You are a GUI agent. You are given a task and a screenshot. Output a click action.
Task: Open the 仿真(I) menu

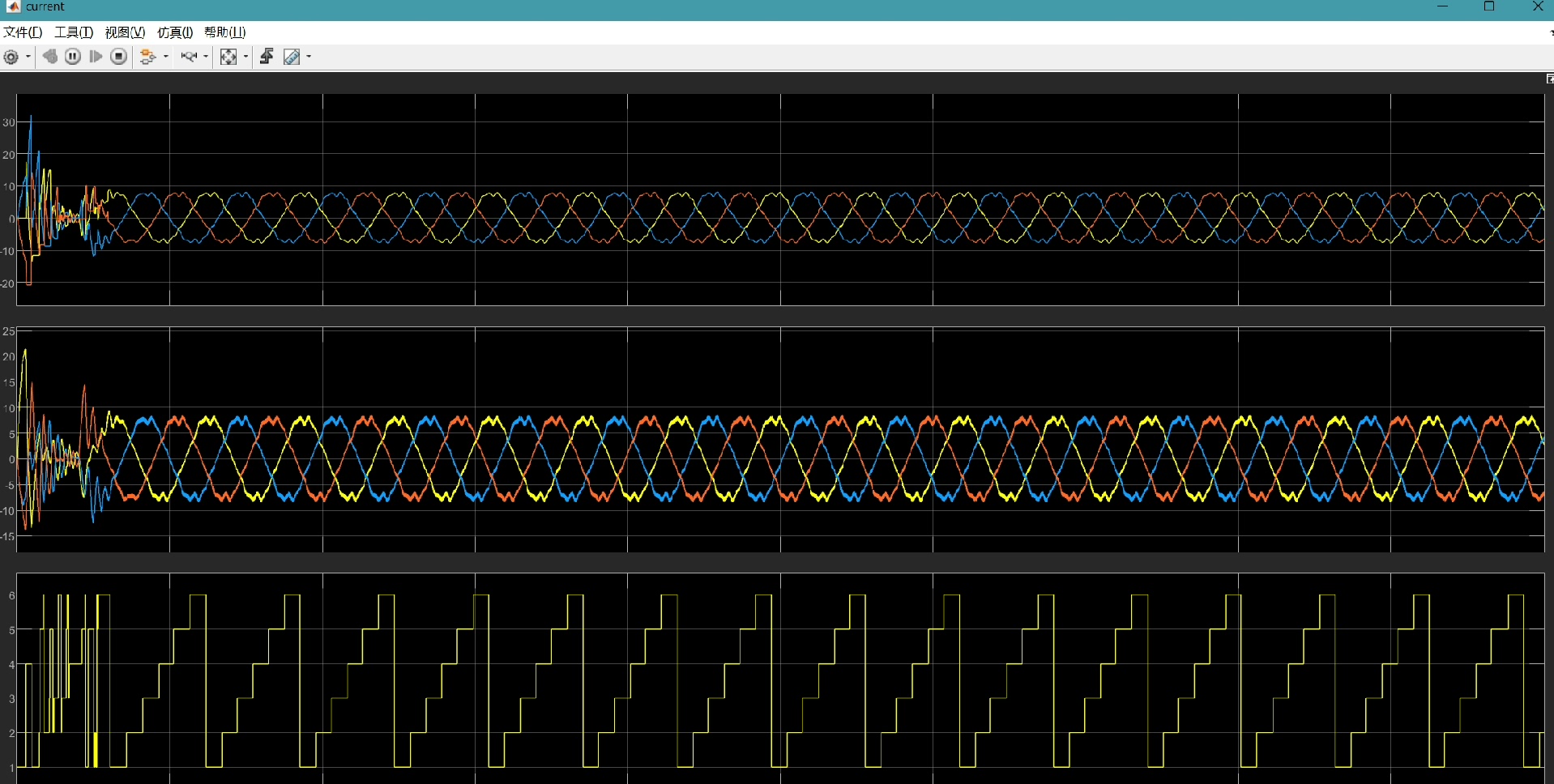coord(175,32)
